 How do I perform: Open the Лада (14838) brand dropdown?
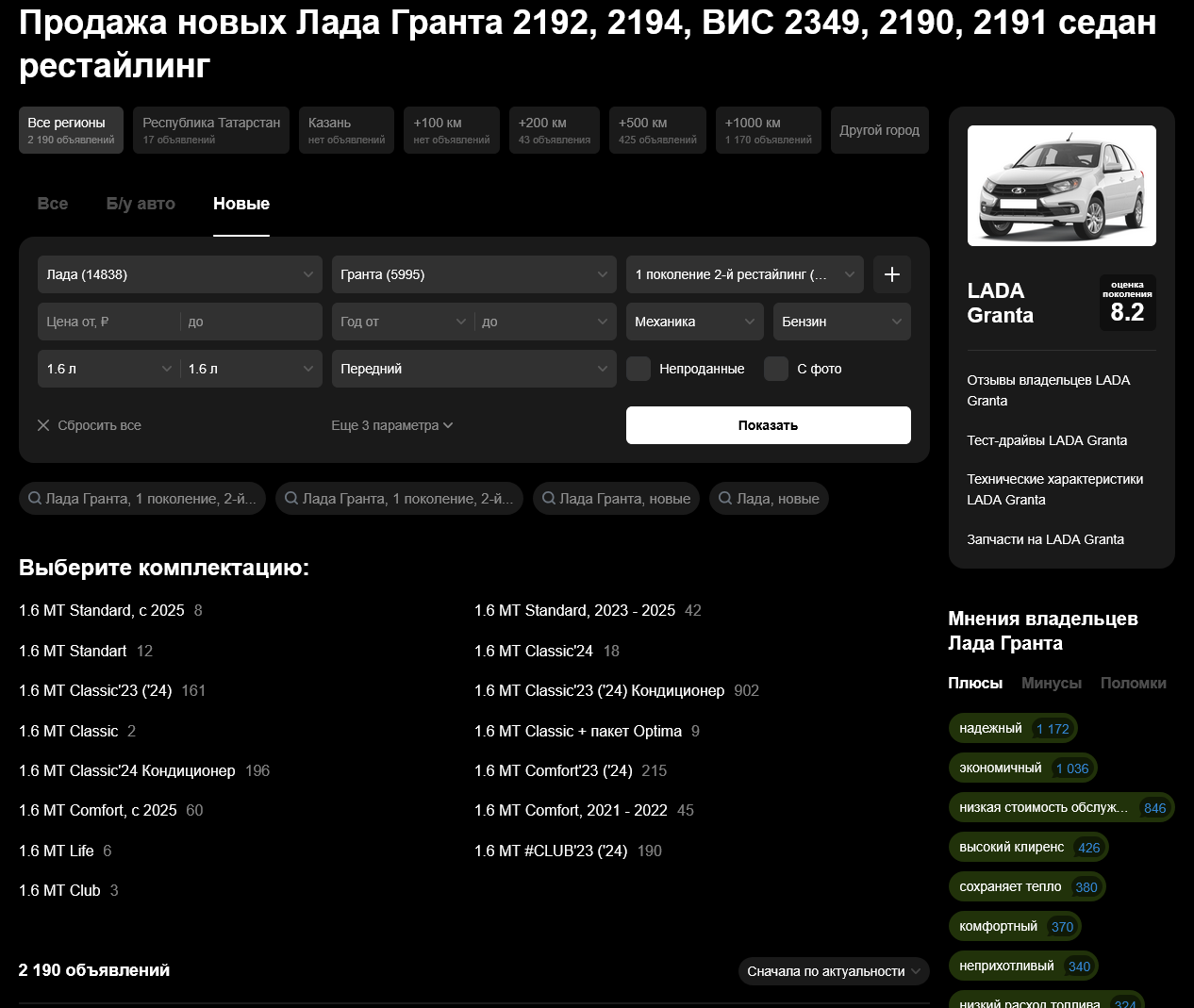click(180, 274)
